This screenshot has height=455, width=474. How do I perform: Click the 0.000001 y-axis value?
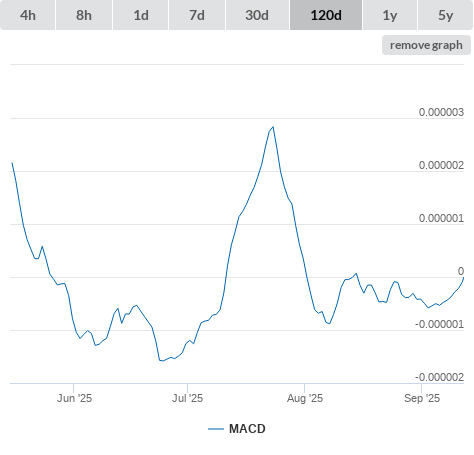coord(441,218)
